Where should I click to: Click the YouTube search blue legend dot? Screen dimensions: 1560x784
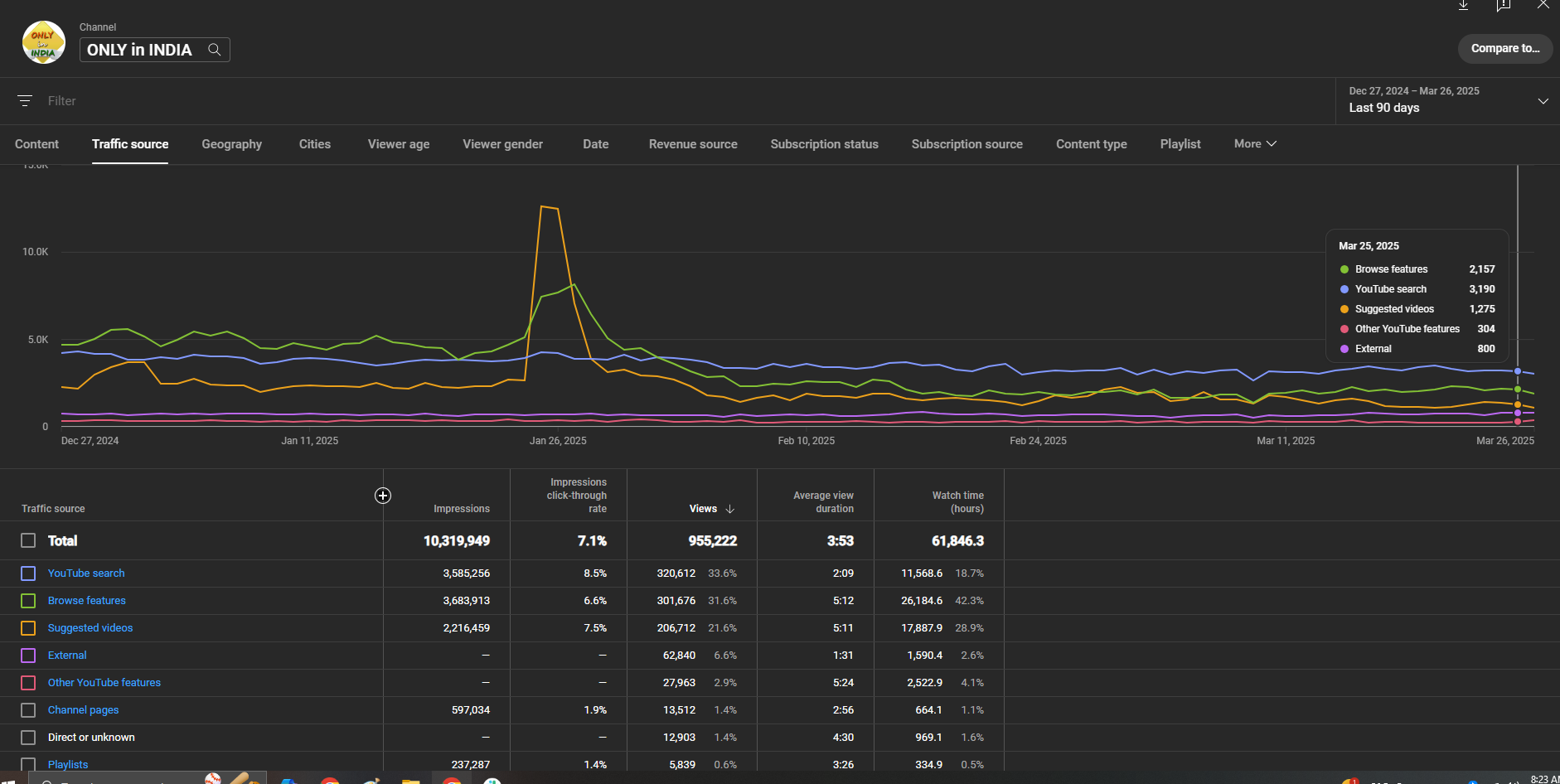pyautogui.click(x=1344, y=289)
